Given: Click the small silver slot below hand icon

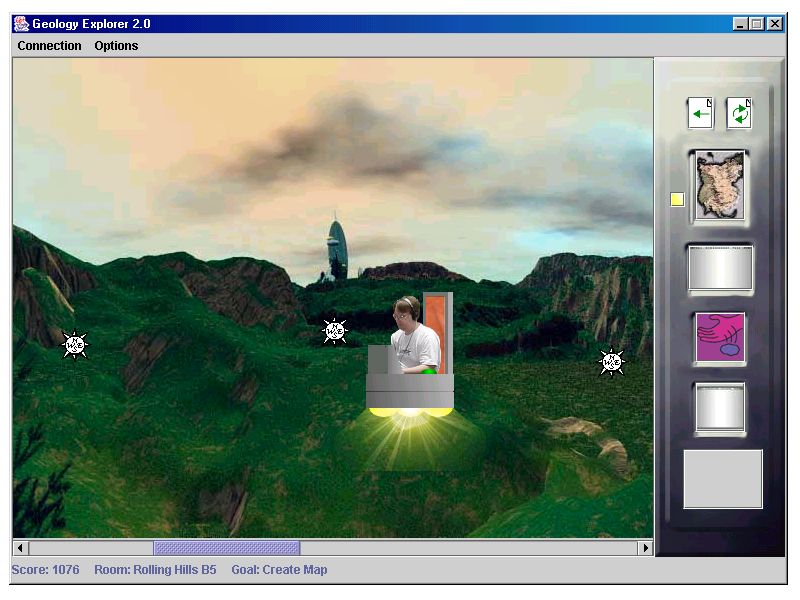Looking at the screenshot, I should (x=719, y=408).
